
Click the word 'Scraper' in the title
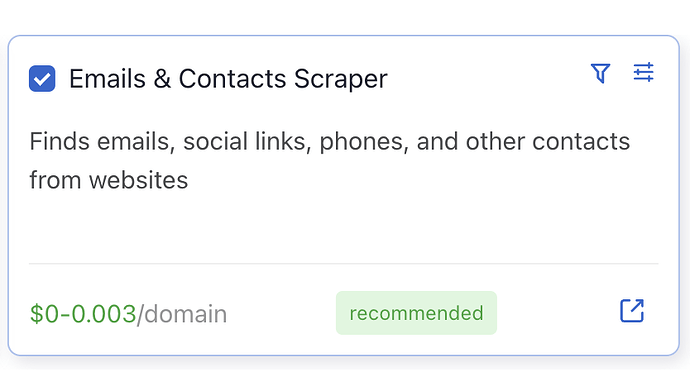tap(341, 80)
